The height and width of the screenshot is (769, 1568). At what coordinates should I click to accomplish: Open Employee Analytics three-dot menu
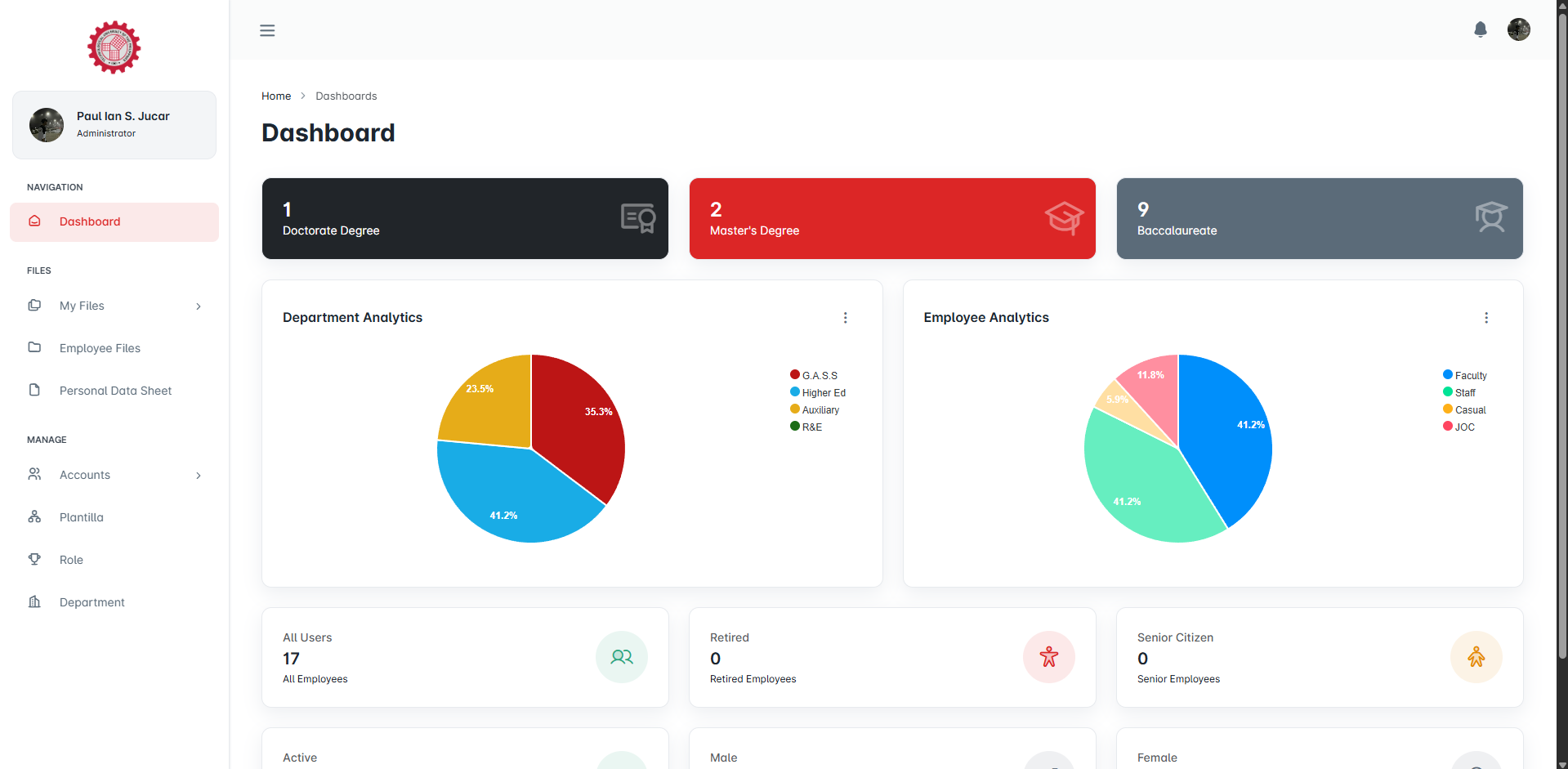pos(1486,318)
